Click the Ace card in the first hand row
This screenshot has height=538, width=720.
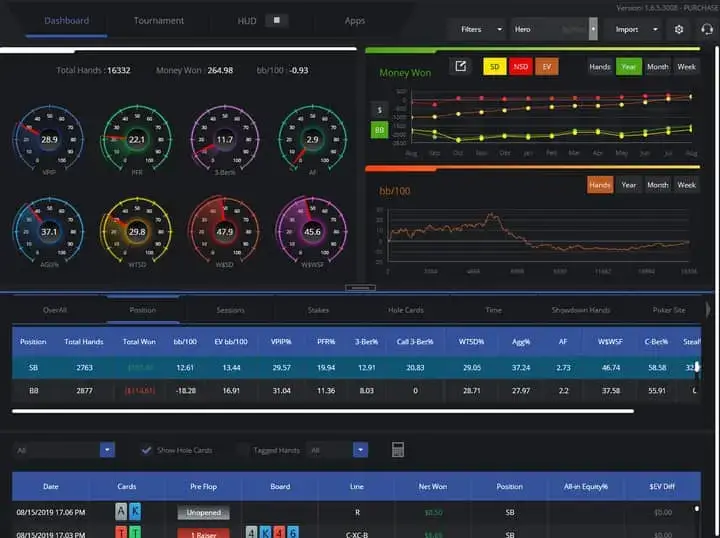pos(121,511)
